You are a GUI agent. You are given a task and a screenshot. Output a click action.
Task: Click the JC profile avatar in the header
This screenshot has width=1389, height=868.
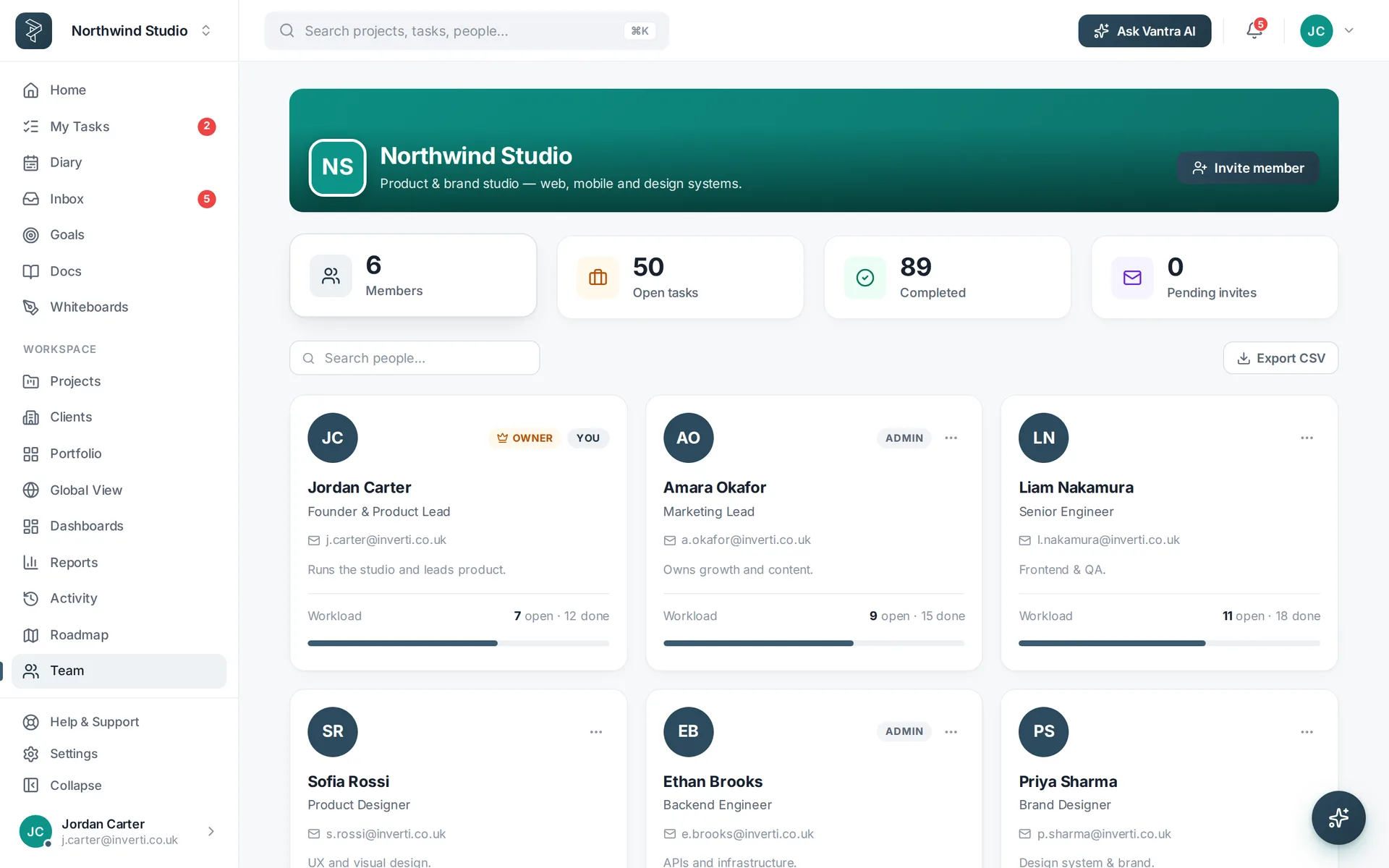[x=1316, y=30]
